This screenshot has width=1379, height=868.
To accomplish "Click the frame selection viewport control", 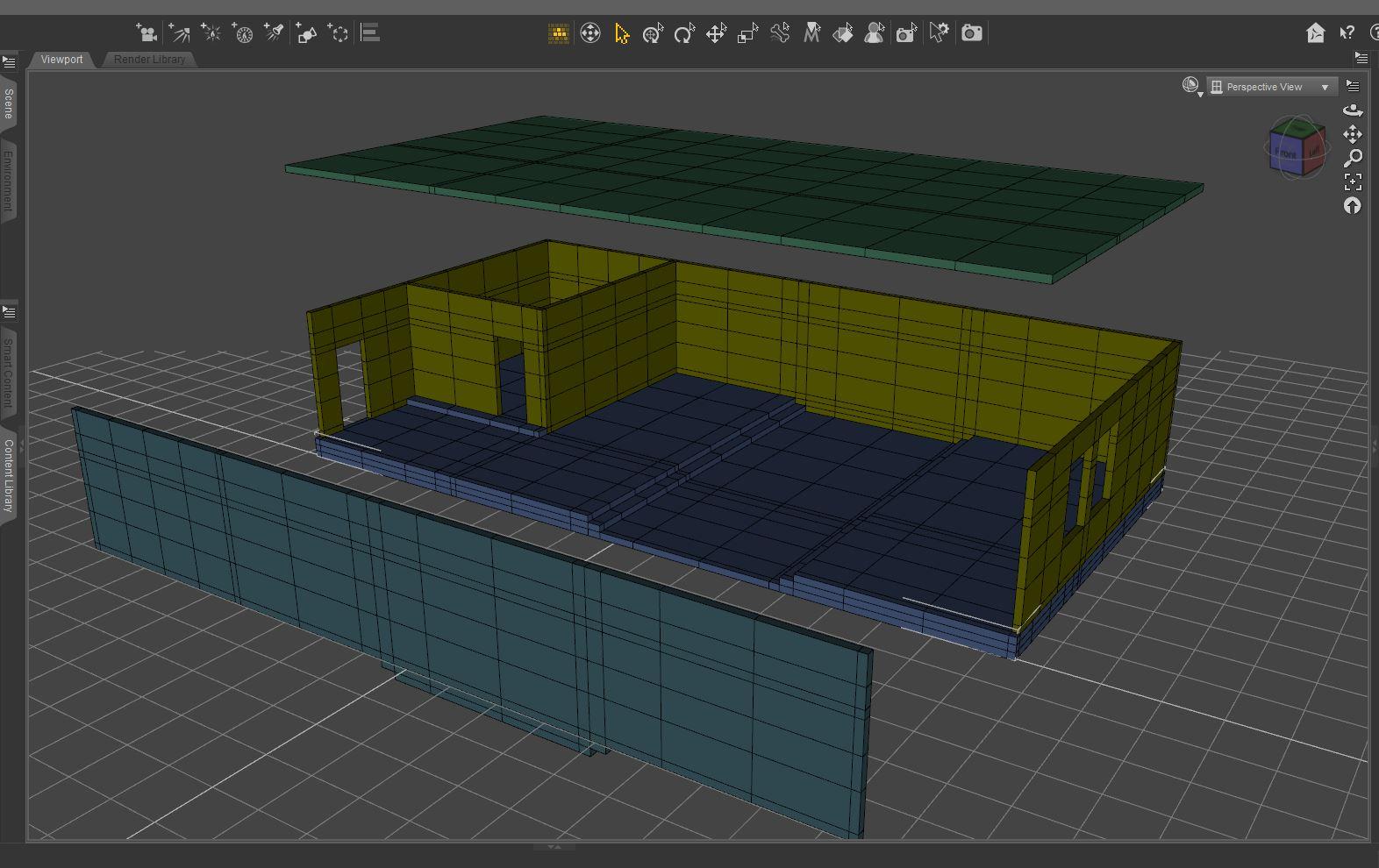I will 1353,181.
